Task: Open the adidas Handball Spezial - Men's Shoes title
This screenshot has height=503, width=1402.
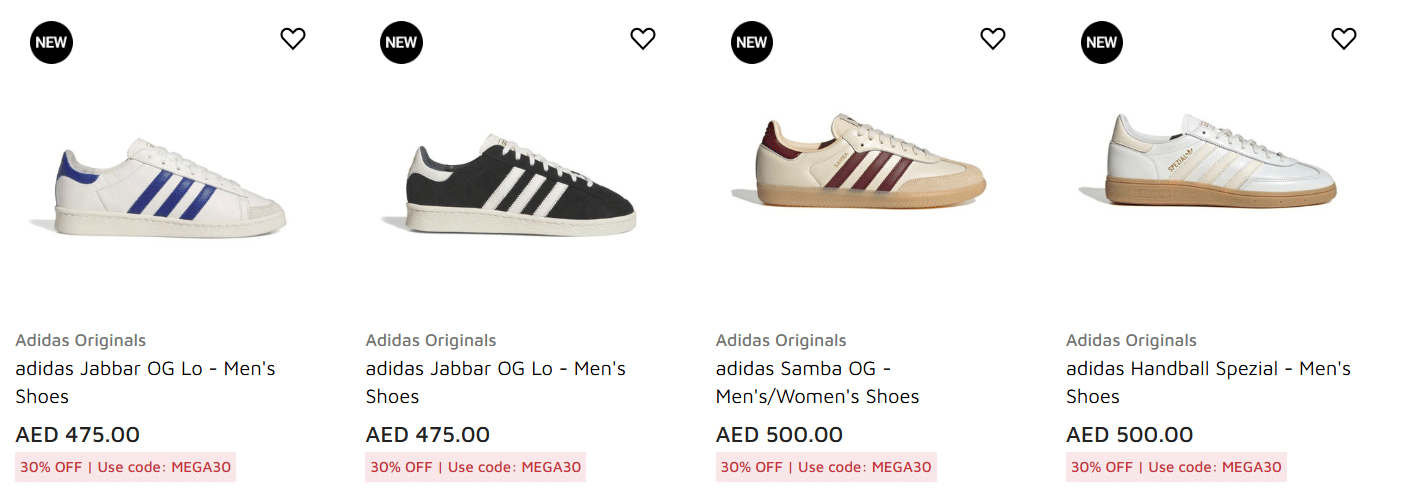Action: [1208, 382]
